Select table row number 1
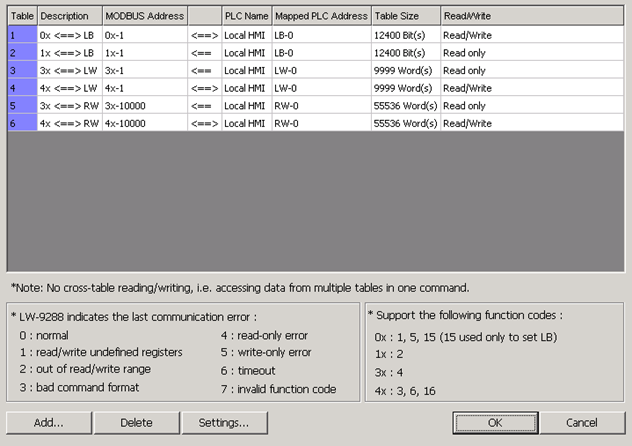The image size is (632, 446). pos(23,35)
